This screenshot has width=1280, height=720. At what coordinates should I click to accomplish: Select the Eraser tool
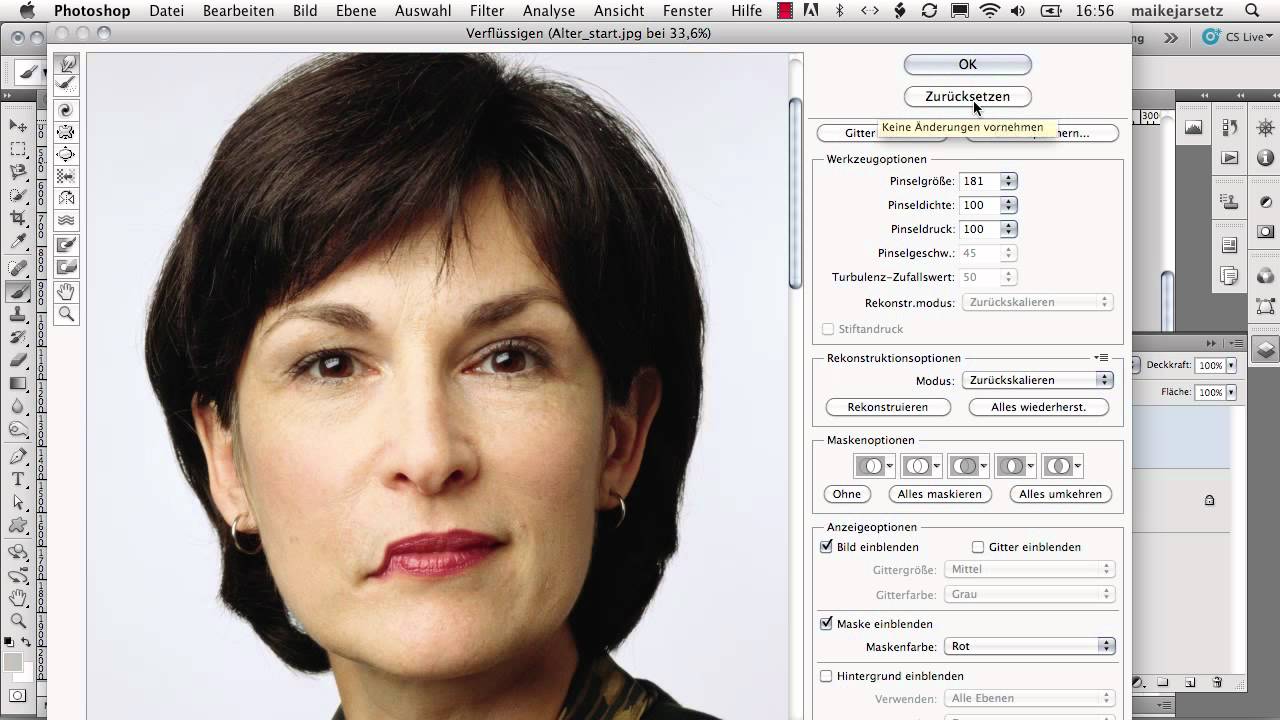click(18, 360)
